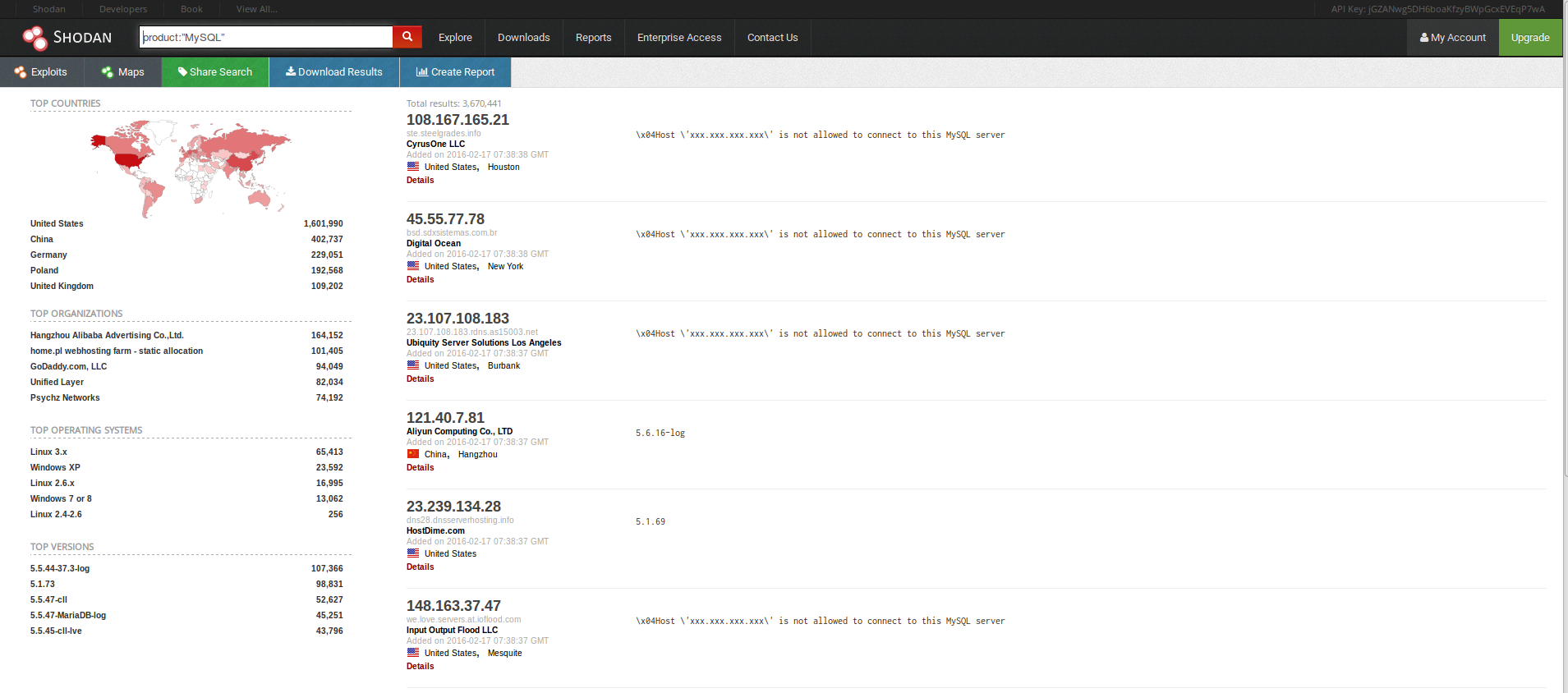1568x693 pixels.
Task: Click the Create Report button label
Action: click(x=462, y=72)
